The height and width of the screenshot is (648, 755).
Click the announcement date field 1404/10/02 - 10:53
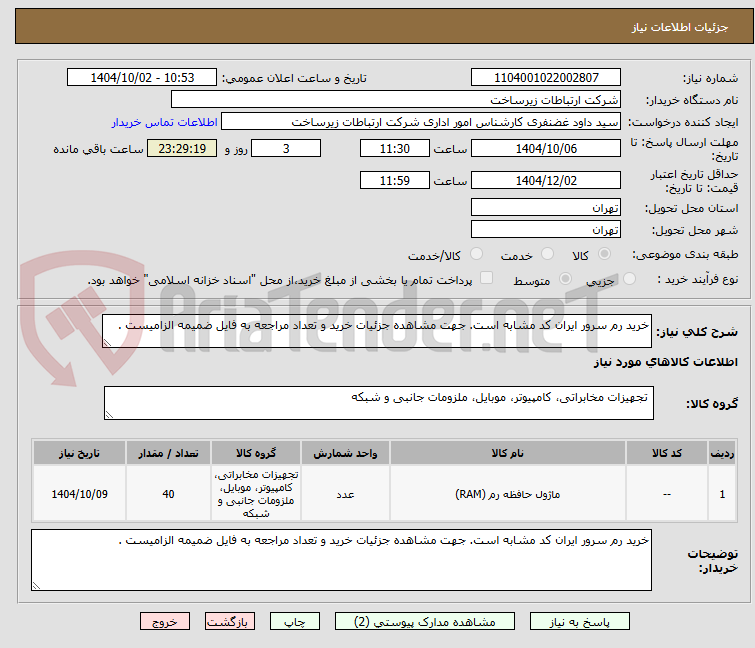point(142,78)
